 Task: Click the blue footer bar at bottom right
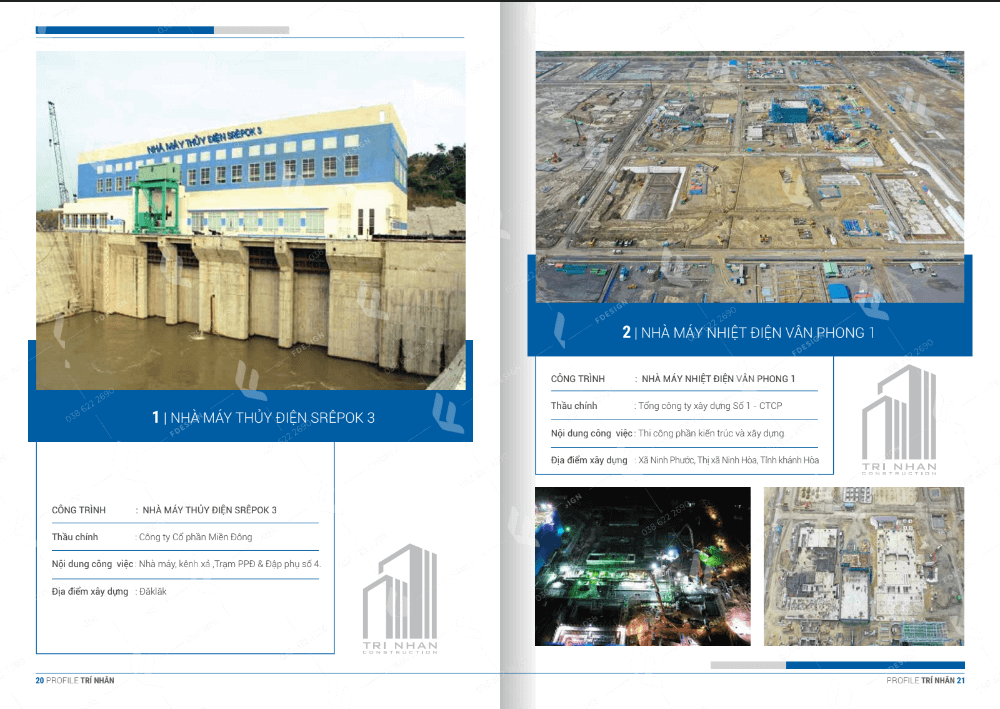875,665
